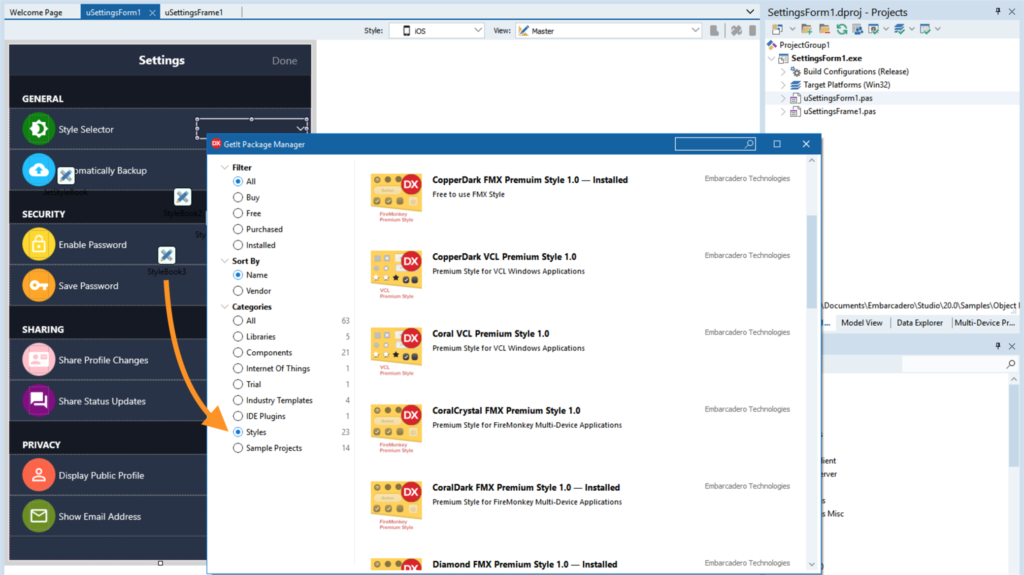Open the editor tabs overflow dropdown
This screenshot has width=1024, height=575.
[x=750, y=12]
